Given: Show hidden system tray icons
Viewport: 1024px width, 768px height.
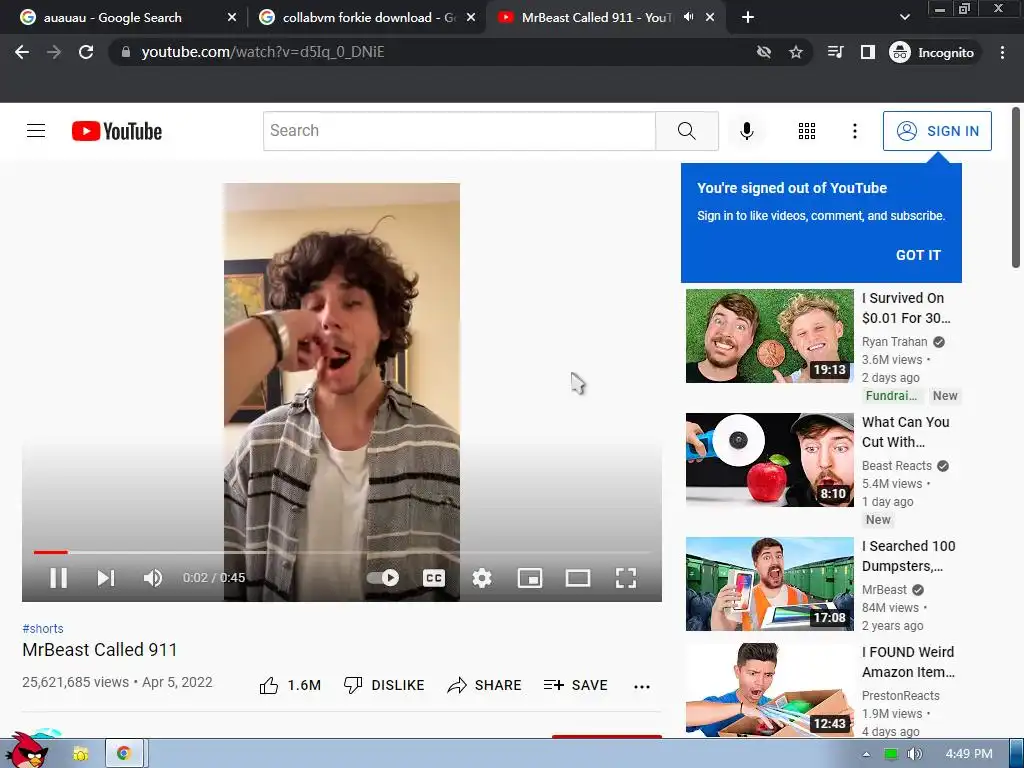Looking at the screenshot, I should coord(867,754).
